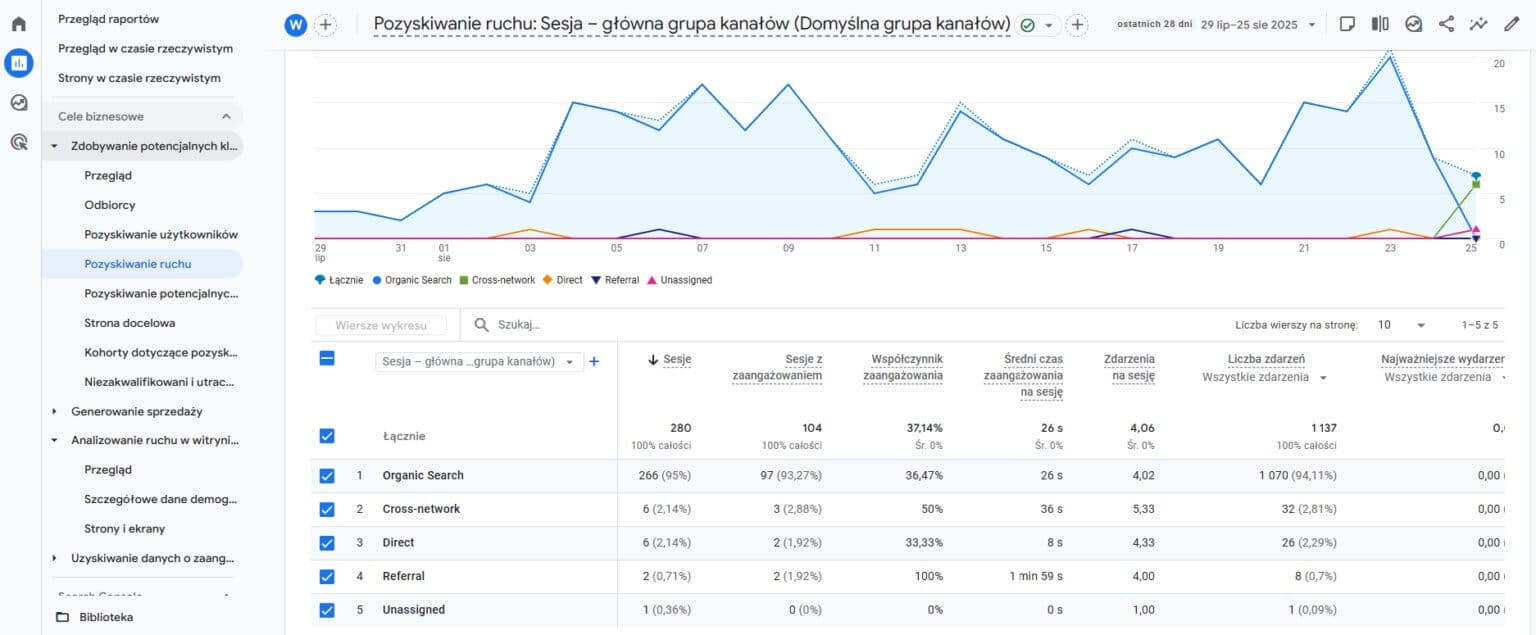The image size is (1536, 635).
Task: Add a dimension with blue plus icon
Action: point(594,361)
